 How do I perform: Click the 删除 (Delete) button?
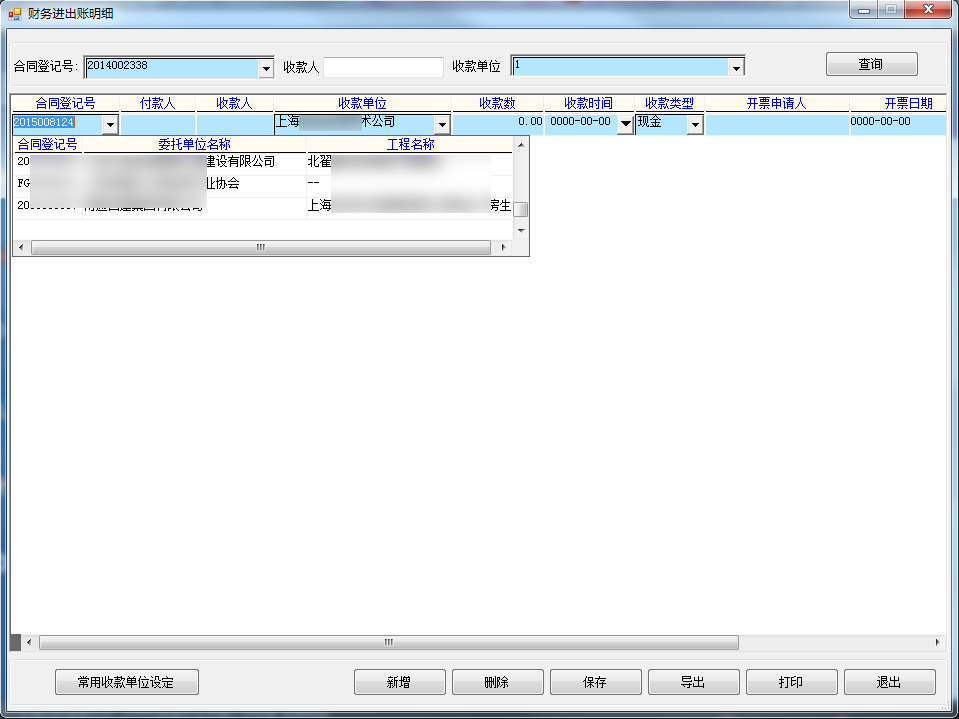point(497,681)
